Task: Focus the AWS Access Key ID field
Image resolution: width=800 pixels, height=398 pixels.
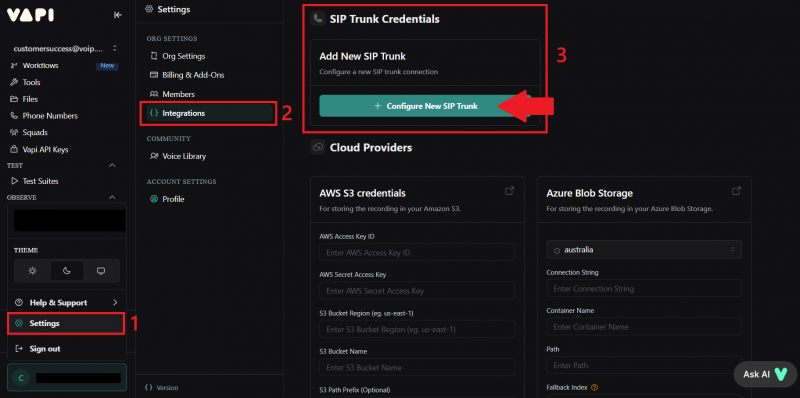Action: [x=417, y=253]
